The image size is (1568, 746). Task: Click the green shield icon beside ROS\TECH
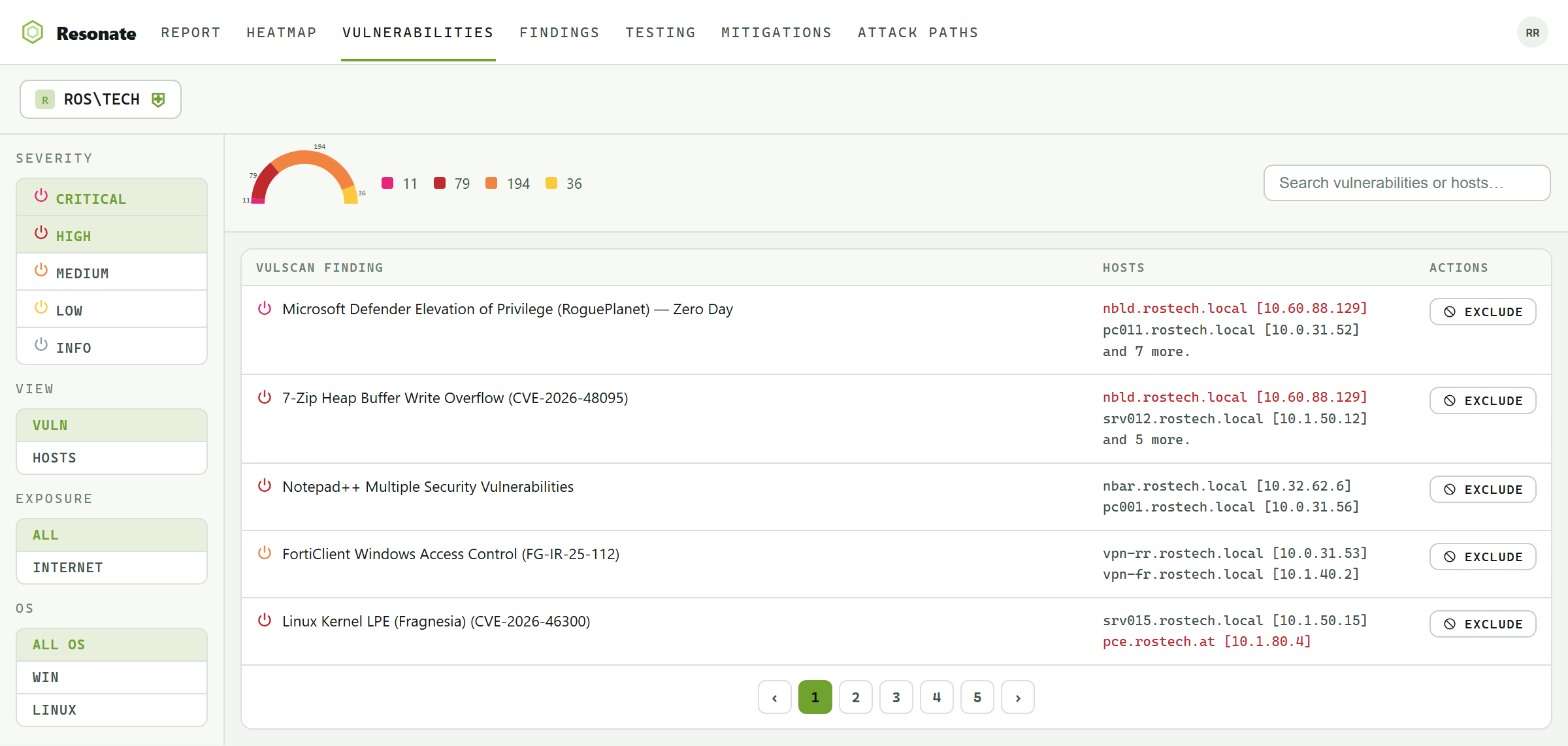pos(158,99)
